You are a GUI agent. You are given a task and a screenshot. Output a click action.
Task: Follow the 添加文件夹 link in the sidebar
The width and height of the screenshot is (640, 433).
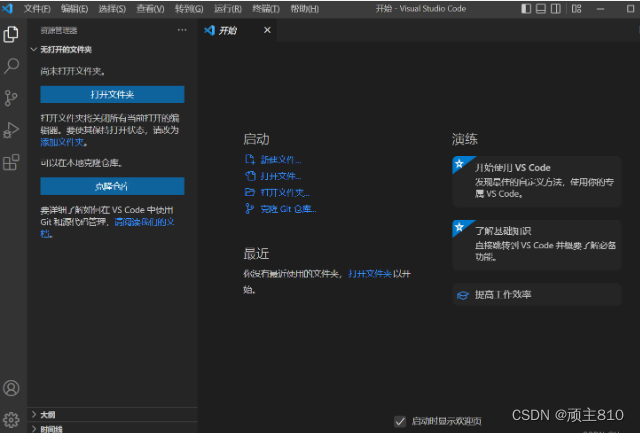(62, 142)
